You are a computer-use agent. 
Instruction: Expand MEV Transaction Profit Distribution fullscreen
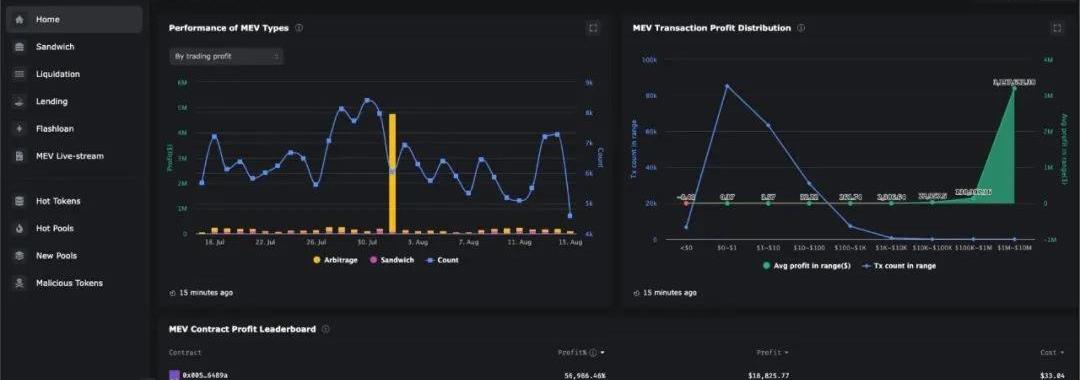coord(1057,28)
